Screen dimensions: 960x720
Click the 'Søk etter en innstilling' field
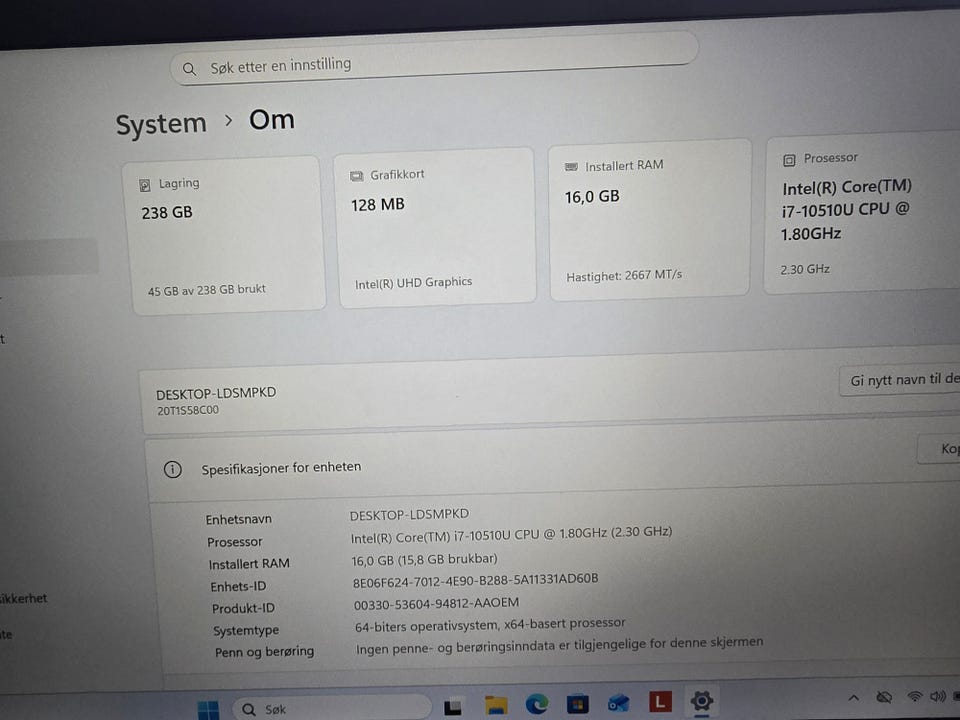433,61
